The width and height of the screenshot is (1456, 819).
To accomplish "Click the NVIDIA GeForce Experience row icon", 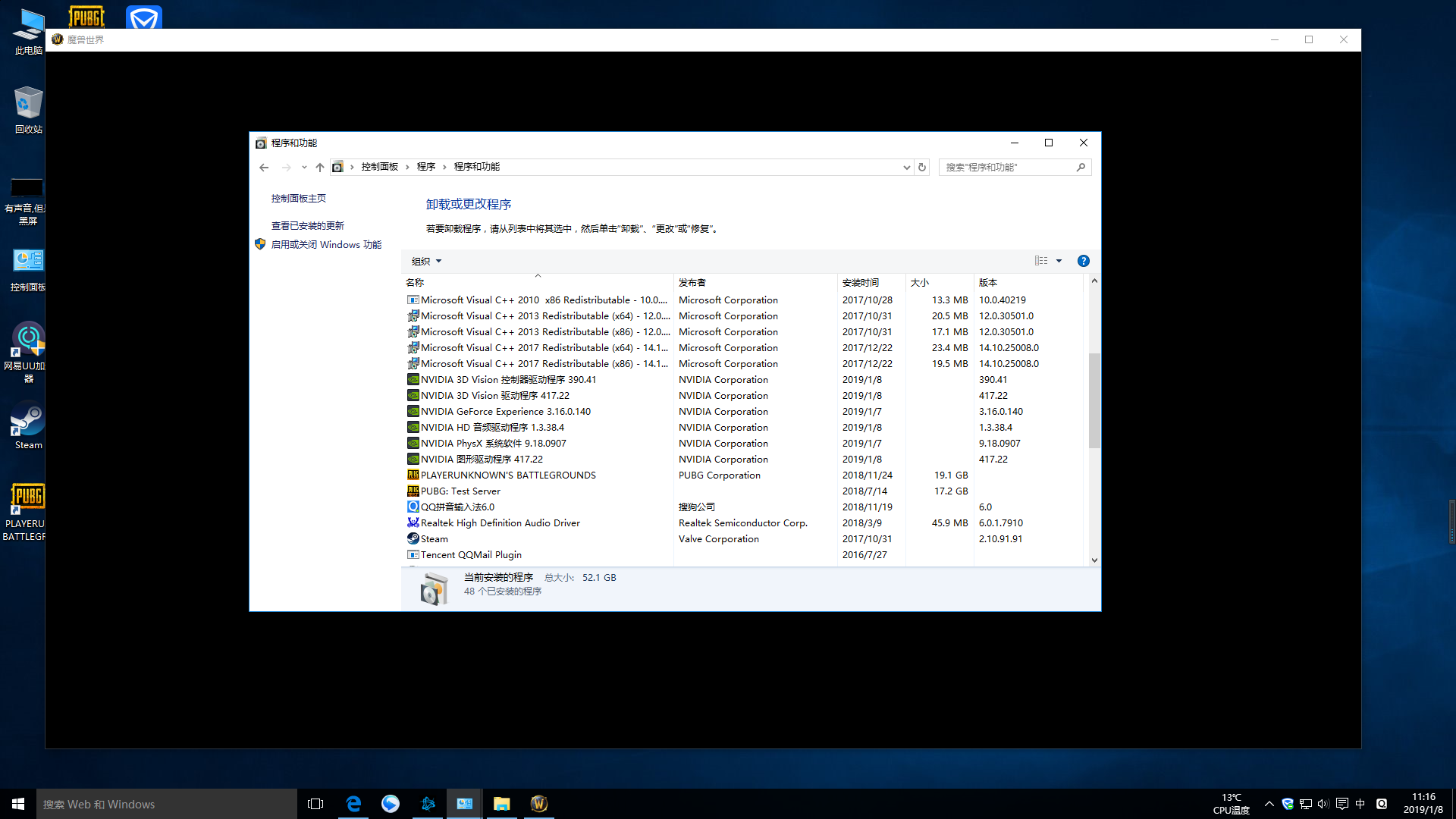I will pyautogui.click(x=413, y=411).
